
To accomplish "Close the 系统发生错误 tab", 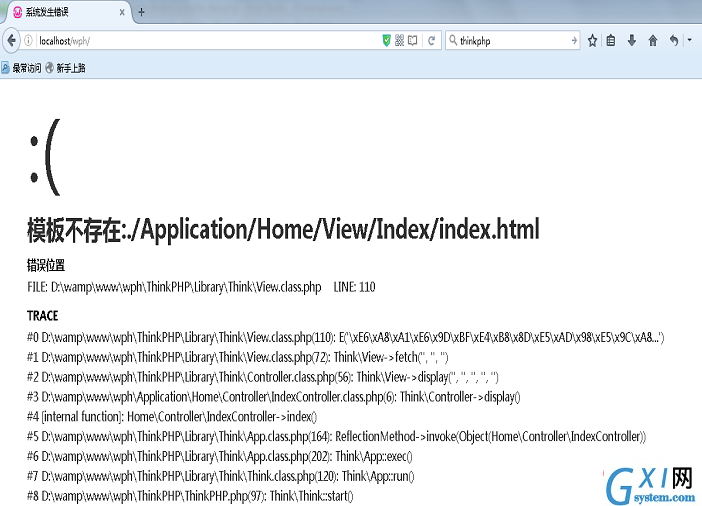I will click(x=122, y=13).
